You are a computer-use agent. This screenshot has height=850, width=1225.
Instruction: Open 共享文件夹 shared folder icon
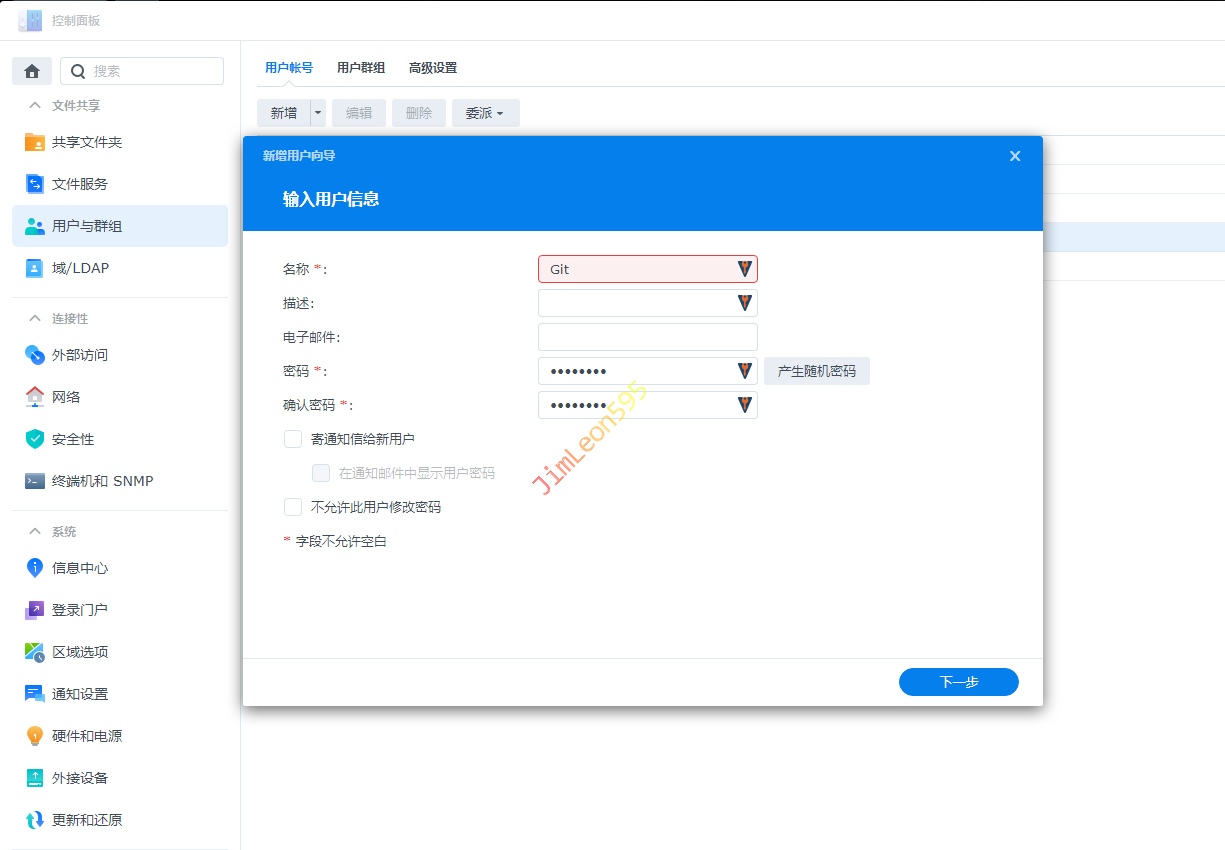tap(35, 142)
